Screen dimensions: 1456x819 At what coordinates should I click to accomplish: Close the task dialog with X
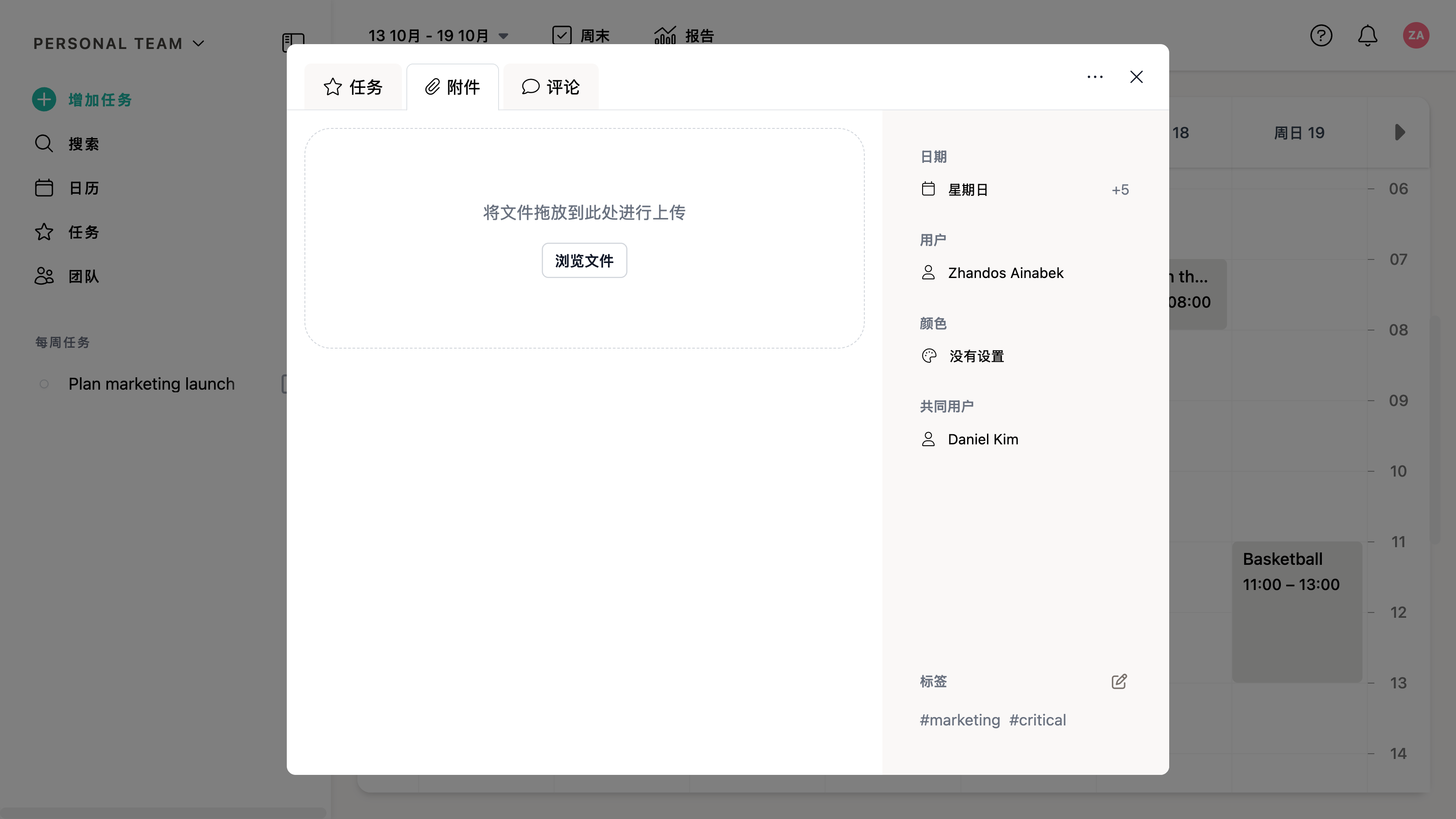1136,77
